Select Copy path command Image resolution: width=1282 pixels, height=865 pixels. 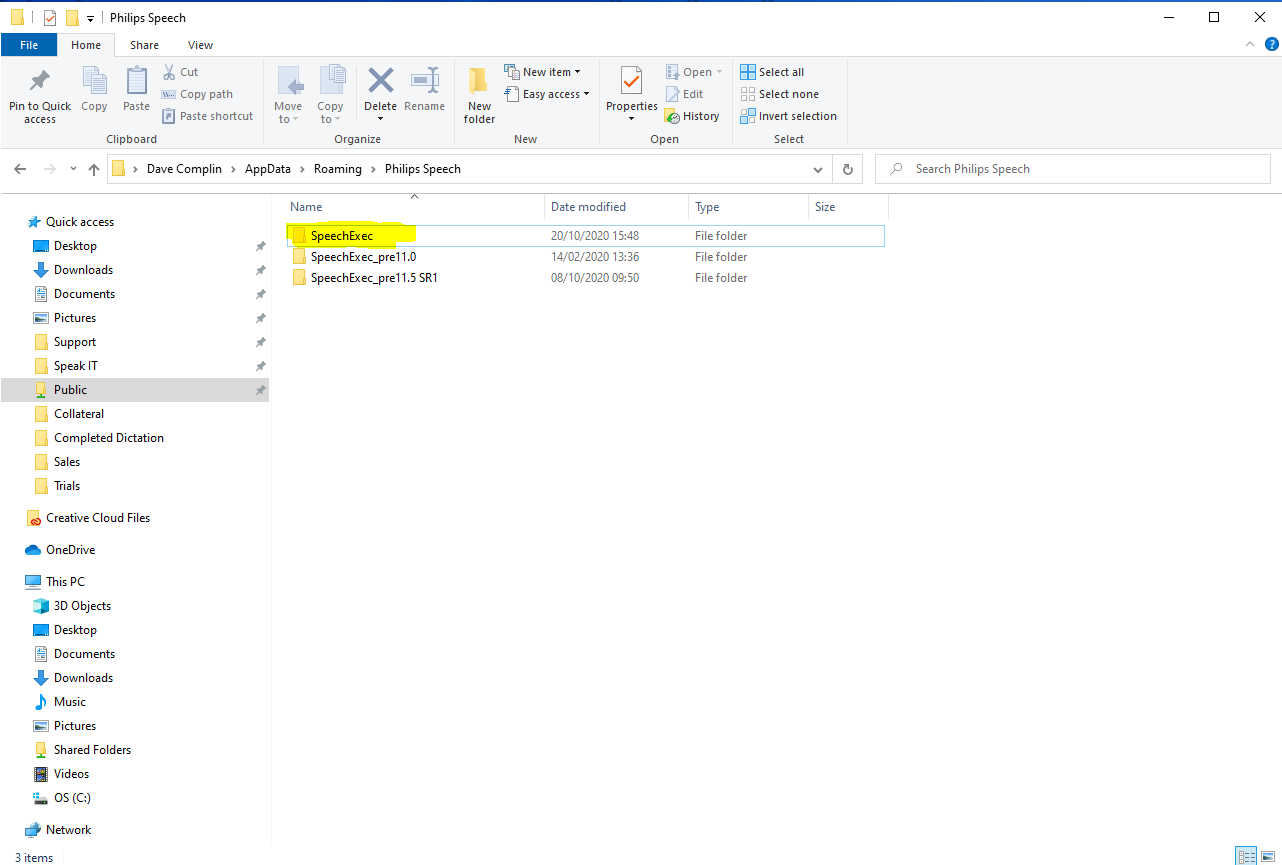click(197, 94)
